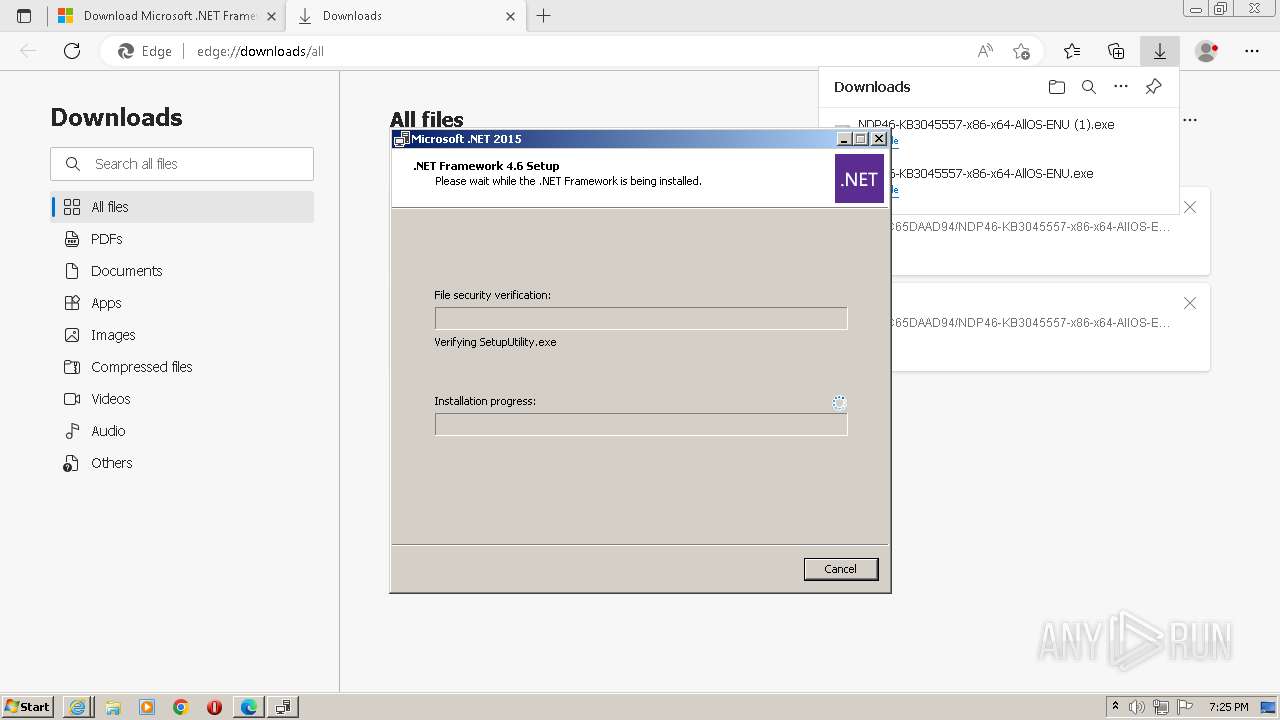Screen dimensions: 1280x720
Task: Search downloads icon in flyout
Action: [x=1089, y=87]
